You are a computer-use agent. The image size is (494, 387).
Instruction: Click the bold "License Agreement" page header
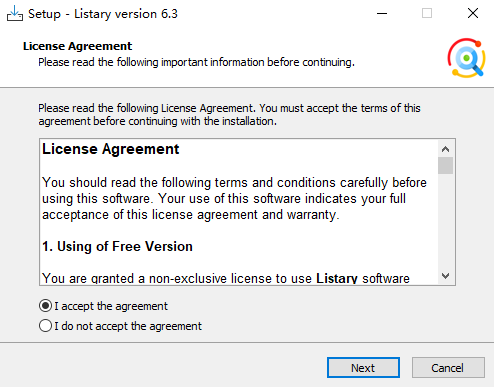[x=77, y=46]
